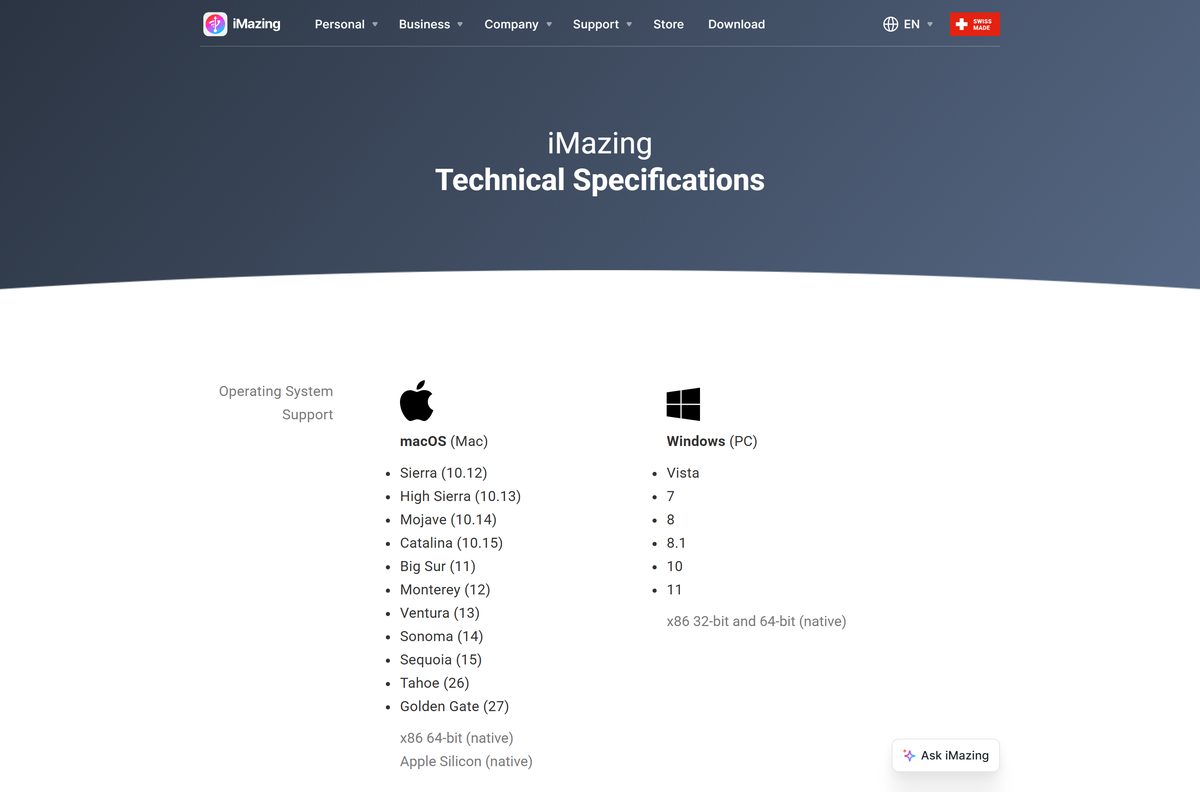This screenshot has width=1200, height=792.
Task: Click the Apple Silicon (native) text
Action: [466, 762]
